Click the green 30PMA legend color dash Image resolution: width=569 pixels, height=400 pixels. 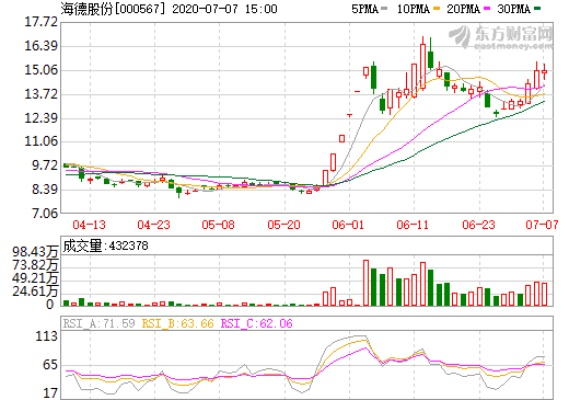coord(537,8)
